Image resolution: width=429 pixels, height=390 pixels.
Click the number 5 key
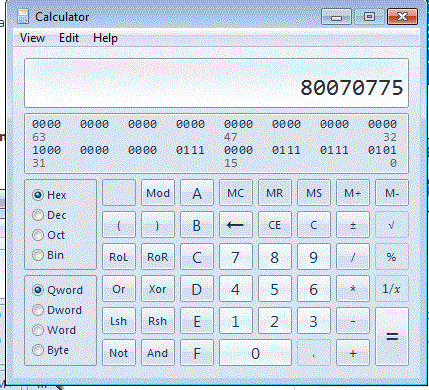pyautogui.click(x=275, y=289)
